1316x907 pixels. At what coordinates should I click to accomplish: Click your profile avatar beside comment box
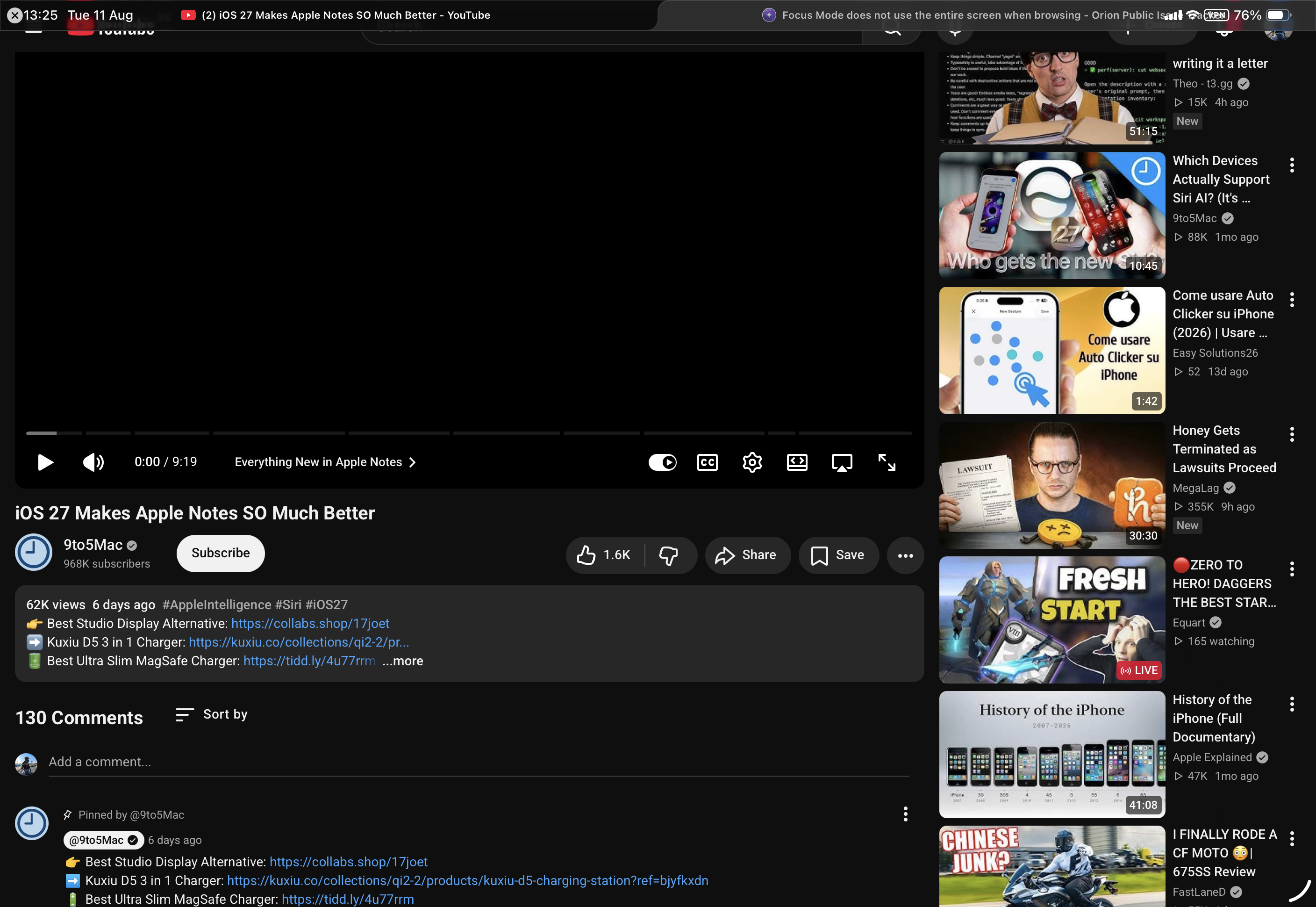coord(26,764)
